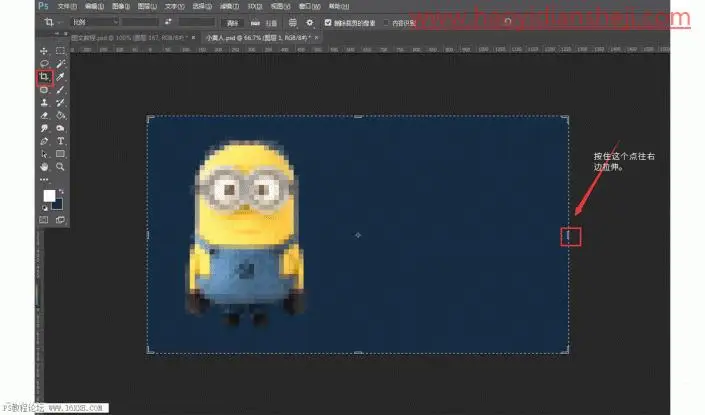
Task: Open the 文字(Y) menu
Action: coord(174,6)
